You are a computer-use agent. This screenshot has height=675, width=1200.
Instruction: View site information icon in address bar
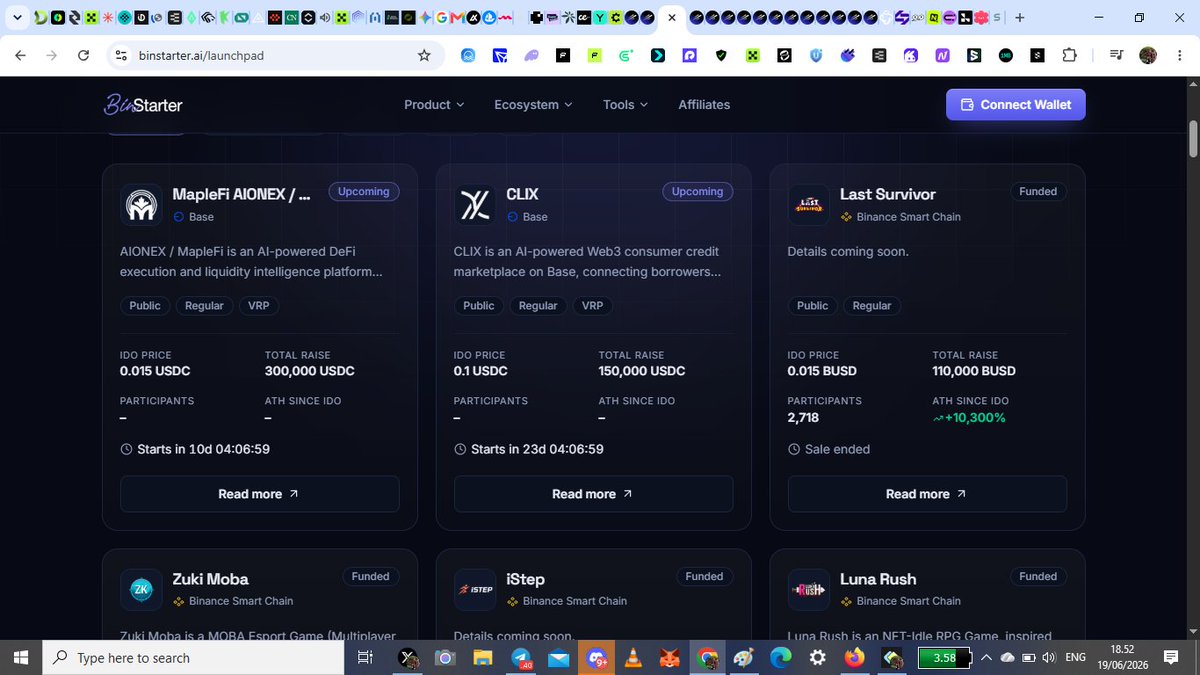pos(120,56)
